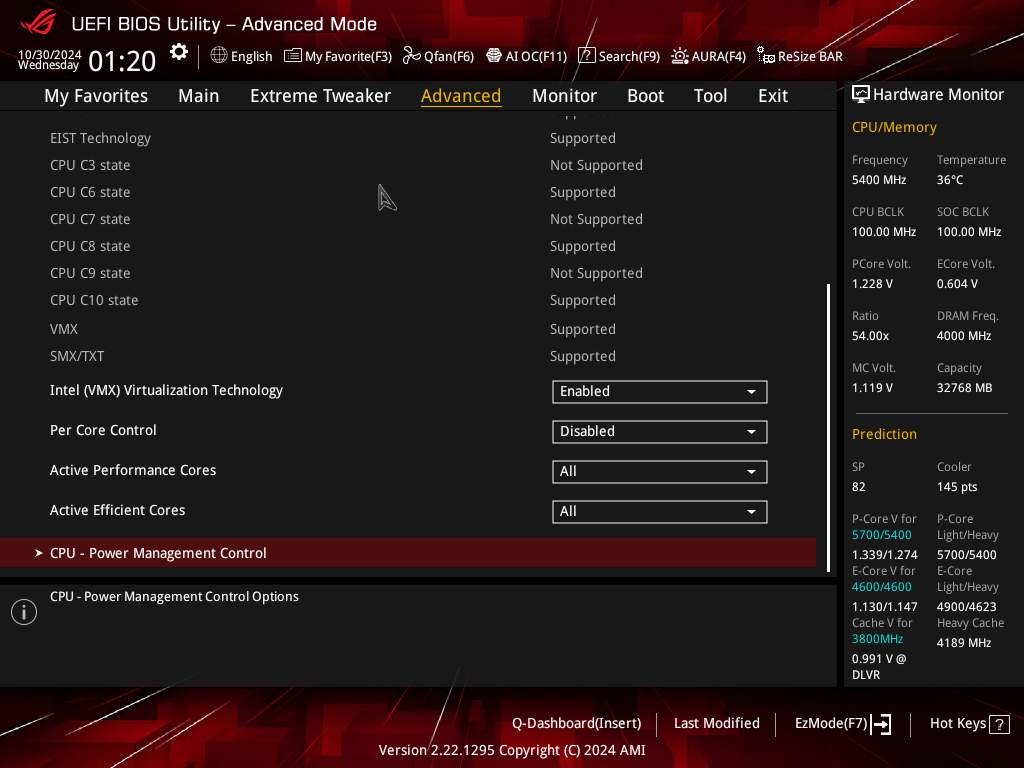
Task: Open Intel VMX Virtualization Technology dropdown
Action: click(660, 392)
